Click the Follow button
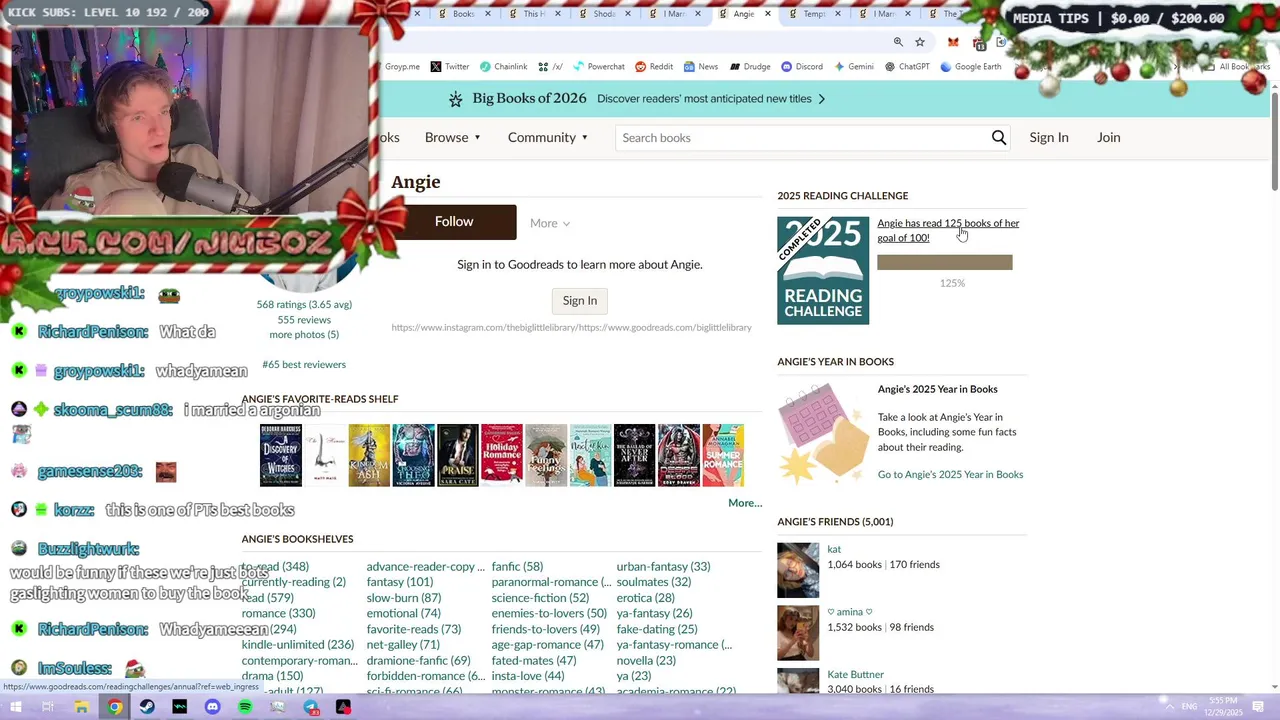 pyautogui.click(x=454, y=222)
